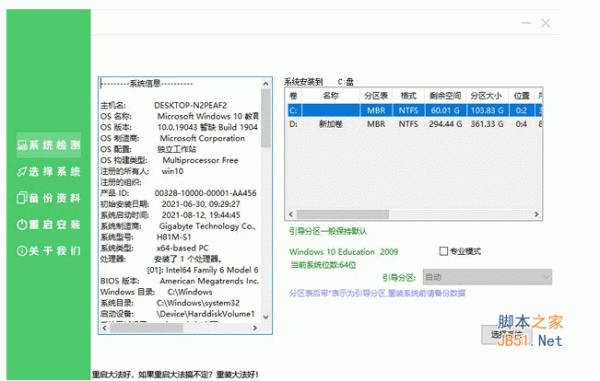
Task: Click the 当前系统位数:64位 text
Action: (323, 265)
